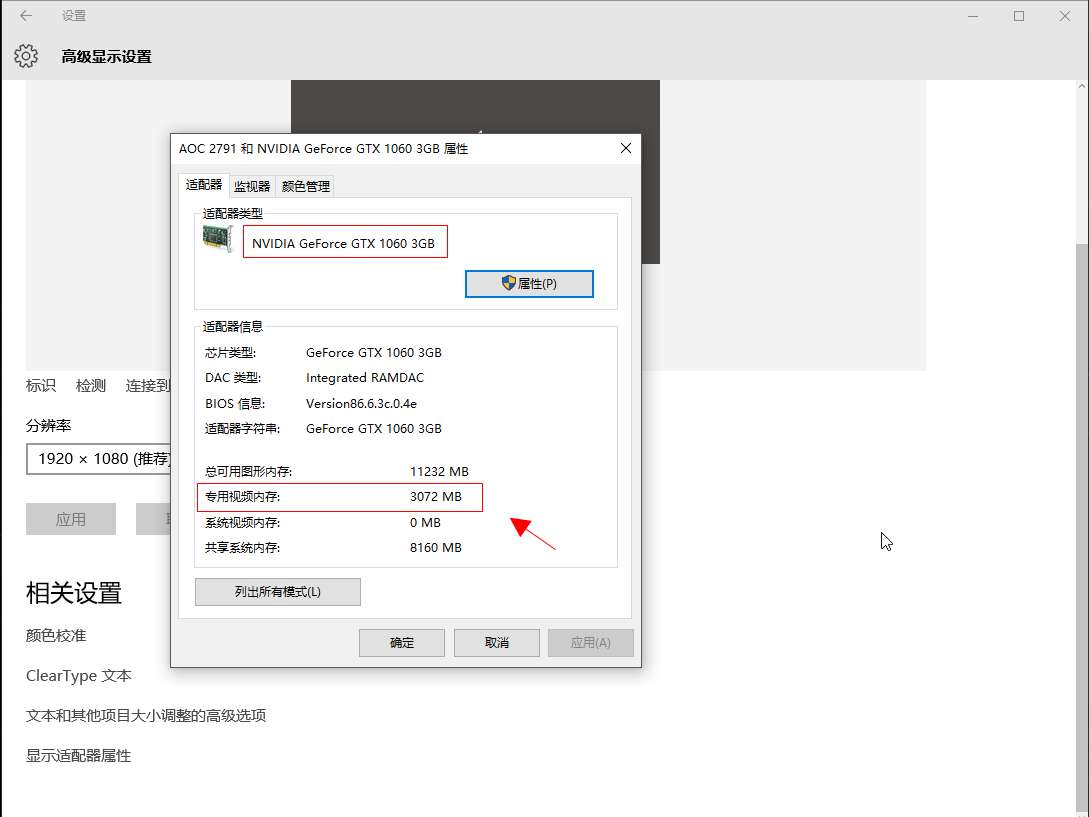1089x817 pixels.
Task: Open the 显示适配器属性 link
Action: (78, 755)
